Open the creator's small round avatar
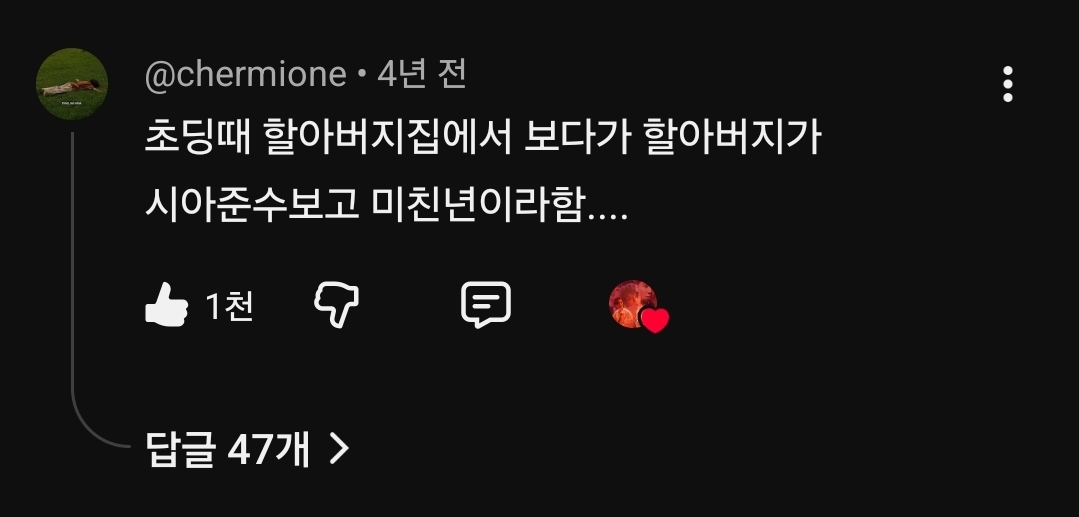The height and width of the screenshot is (517, 1079). (x=632, y=304)
